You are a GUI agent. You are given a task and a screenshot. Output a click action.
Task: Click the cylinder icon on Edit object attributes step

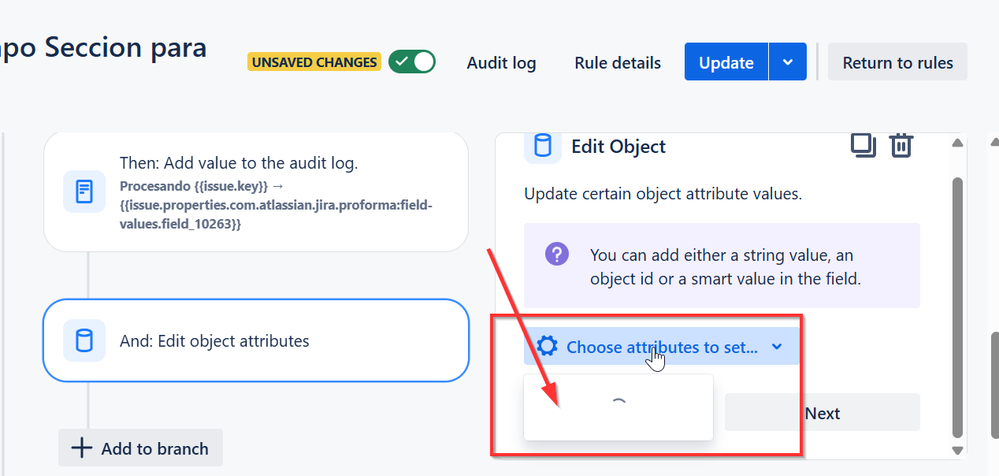84,340
